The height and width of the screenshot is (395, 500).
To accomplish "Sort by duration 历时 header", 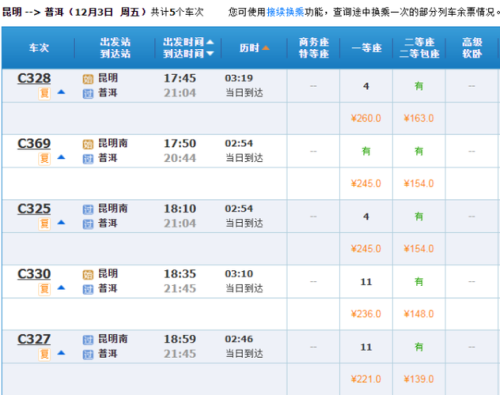I will (254, 48).
